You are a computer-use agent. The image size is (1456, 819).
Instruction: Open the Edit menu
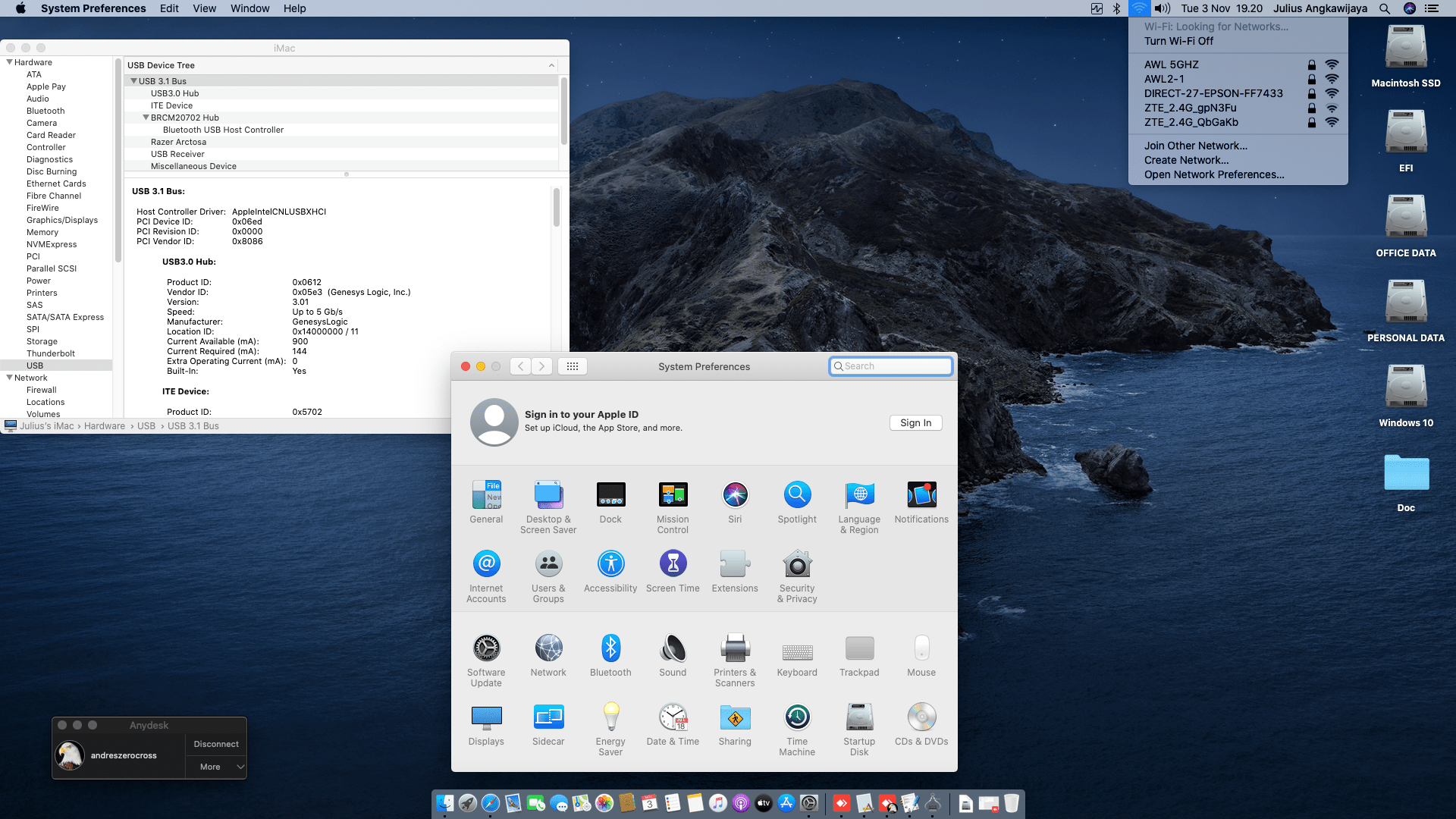(169, 8)
